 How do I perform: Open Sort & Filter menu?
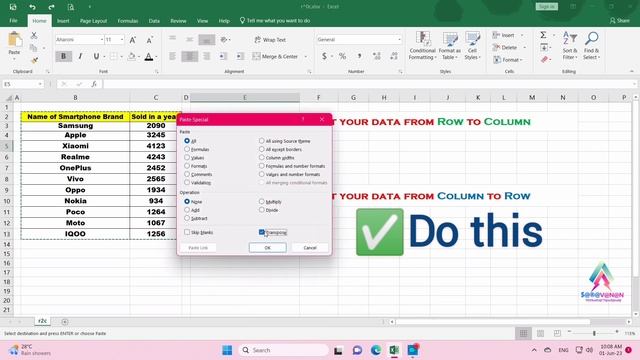pyautogui.click(x=570, y=46)
